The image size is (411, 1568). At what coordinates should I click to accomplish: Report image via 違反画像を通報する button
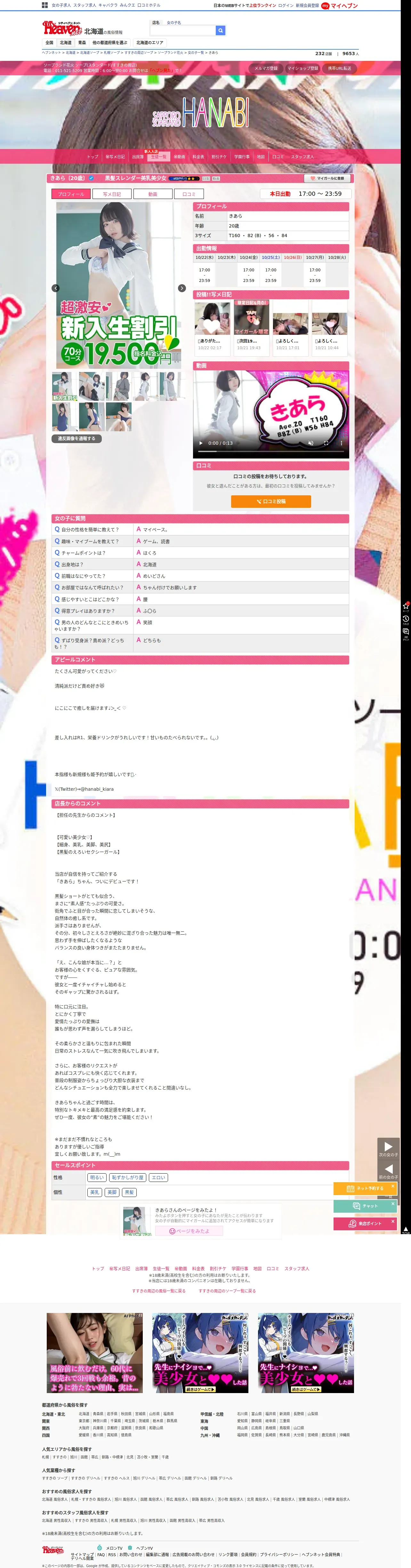coord(77,438)
